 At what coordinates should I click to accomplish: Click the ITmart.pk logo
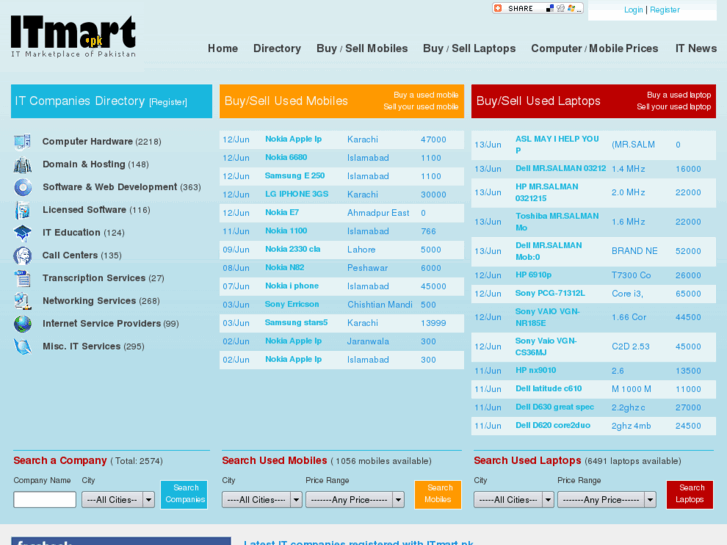coord(73,36)
